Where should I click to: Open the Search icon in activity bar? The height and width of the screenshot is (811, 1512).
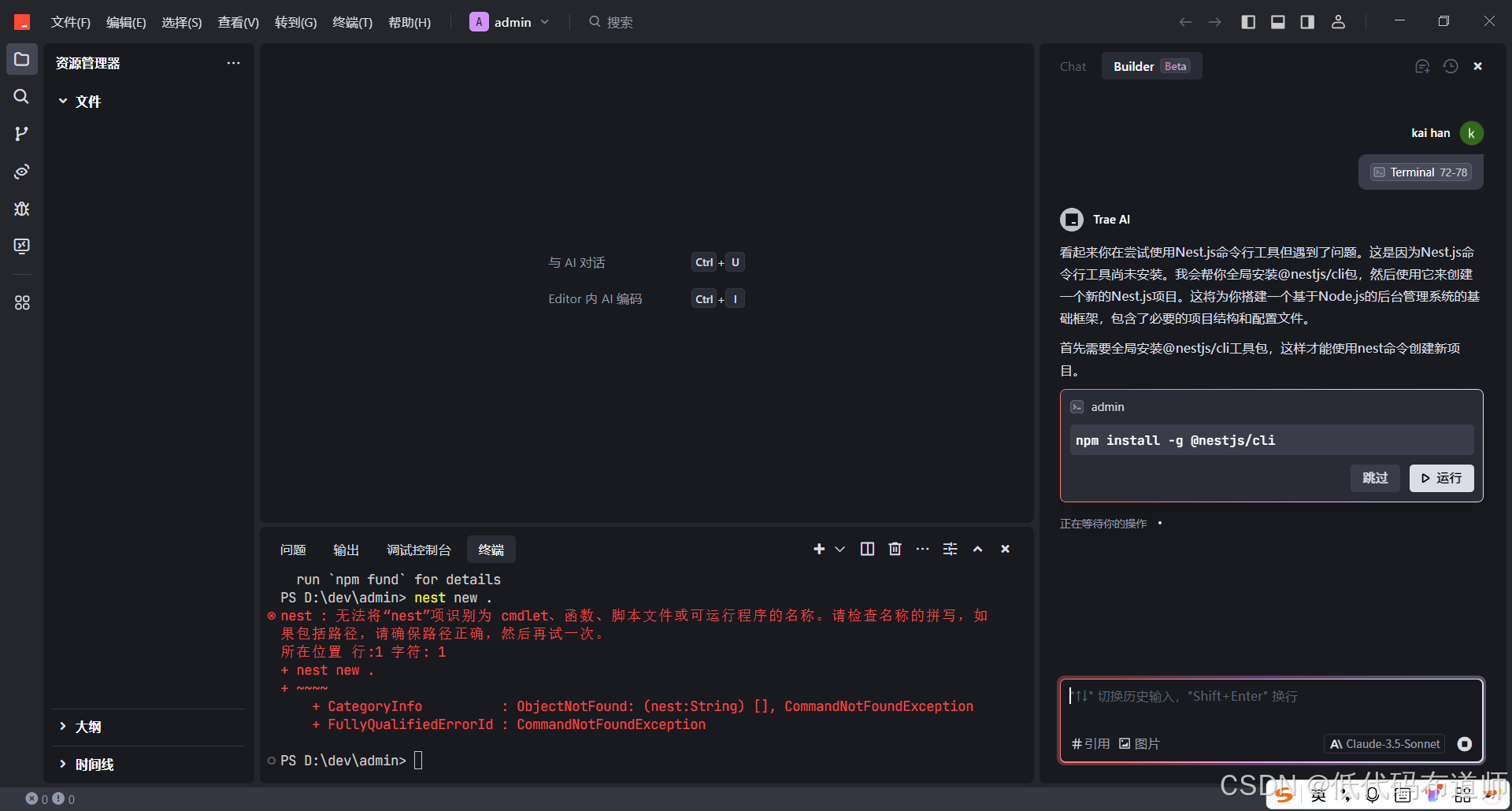coord(21,96)
